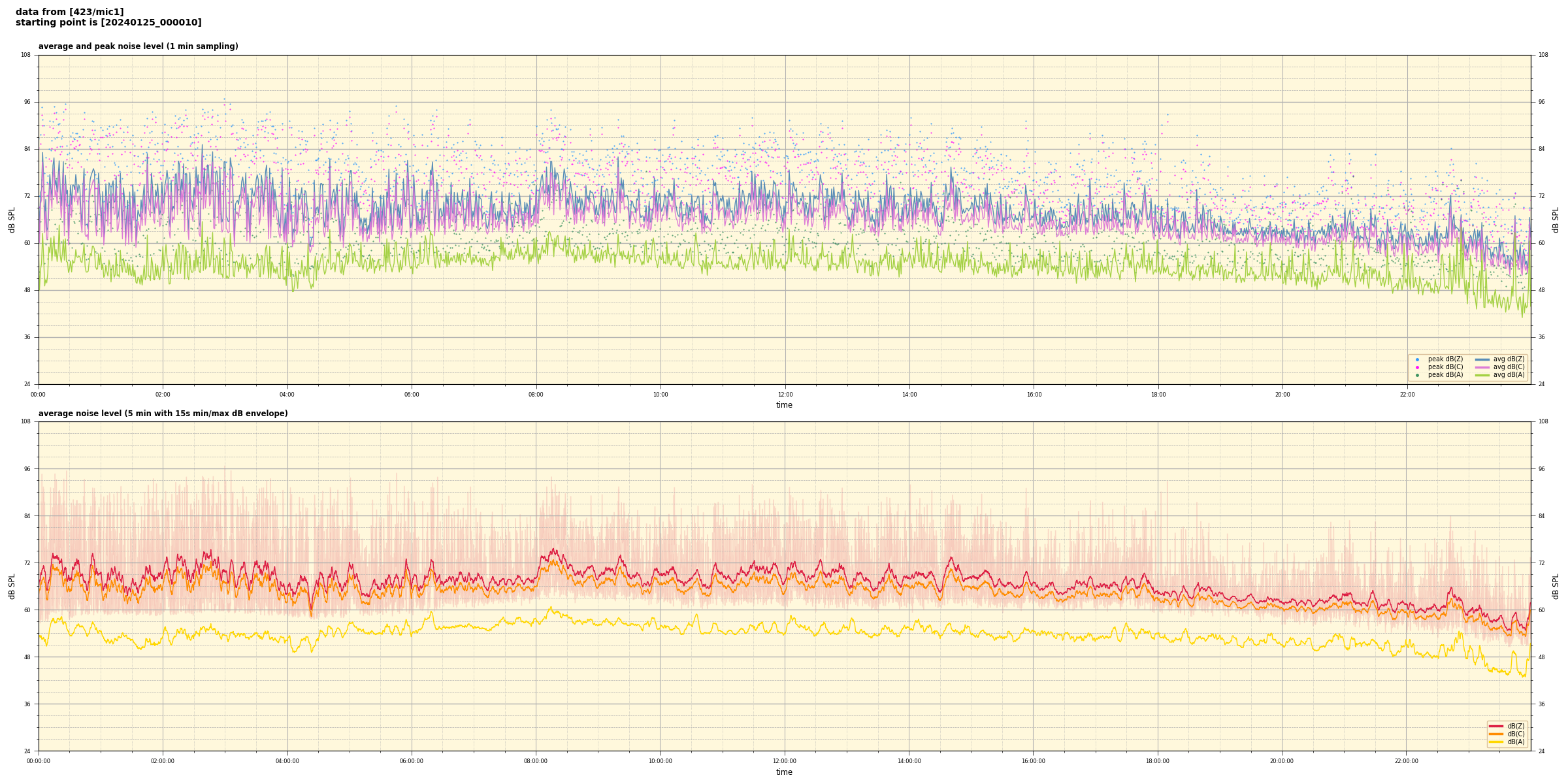Click the avg dB(C) legend line swatch
Viewport: 1568px width, 784px height.
click(x=1482, y=367)
